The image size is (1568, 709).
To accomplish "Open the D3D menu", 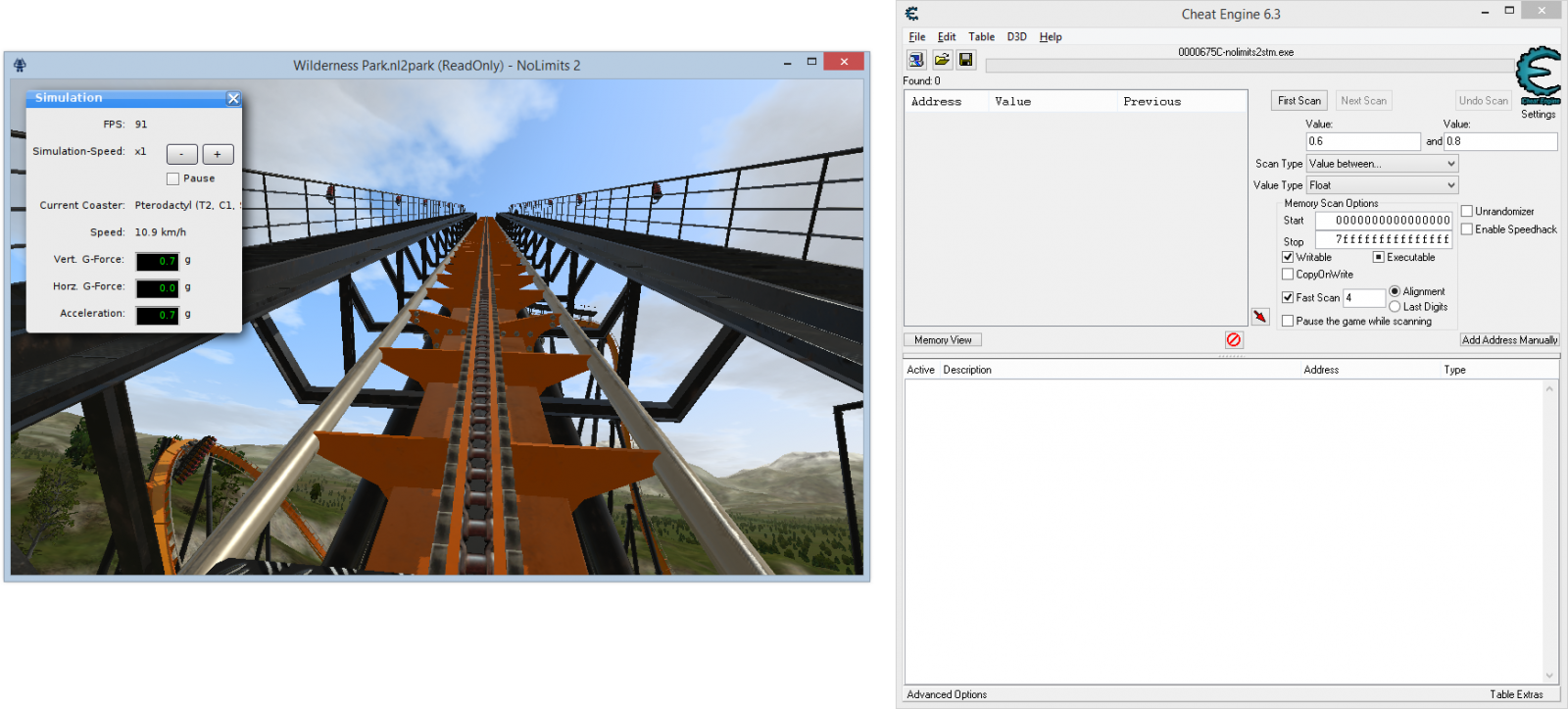I will [x=1016, y=37].
